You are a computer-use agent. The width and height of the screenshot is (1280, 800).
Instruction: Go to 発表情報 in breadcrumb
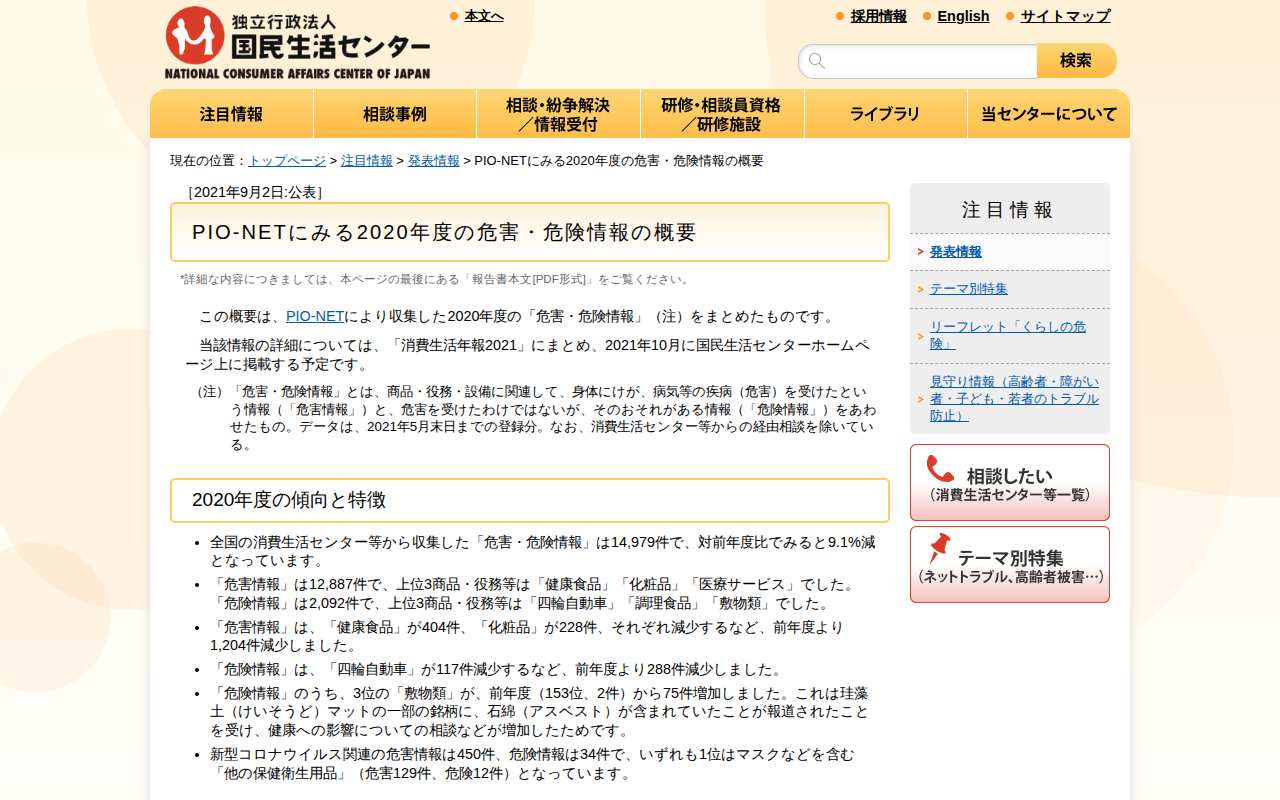pos(434,161)
